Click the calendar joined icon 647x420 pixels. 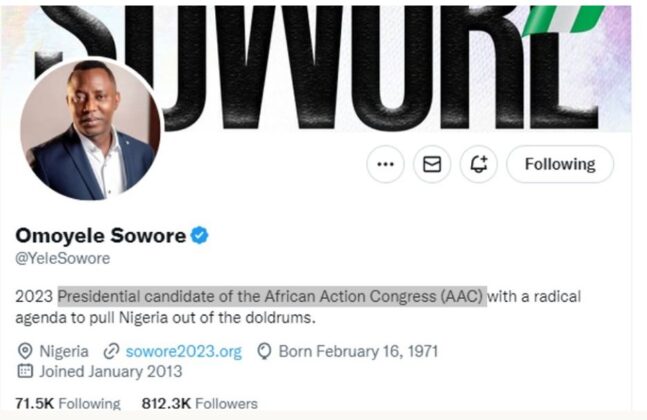coord(25,371)
